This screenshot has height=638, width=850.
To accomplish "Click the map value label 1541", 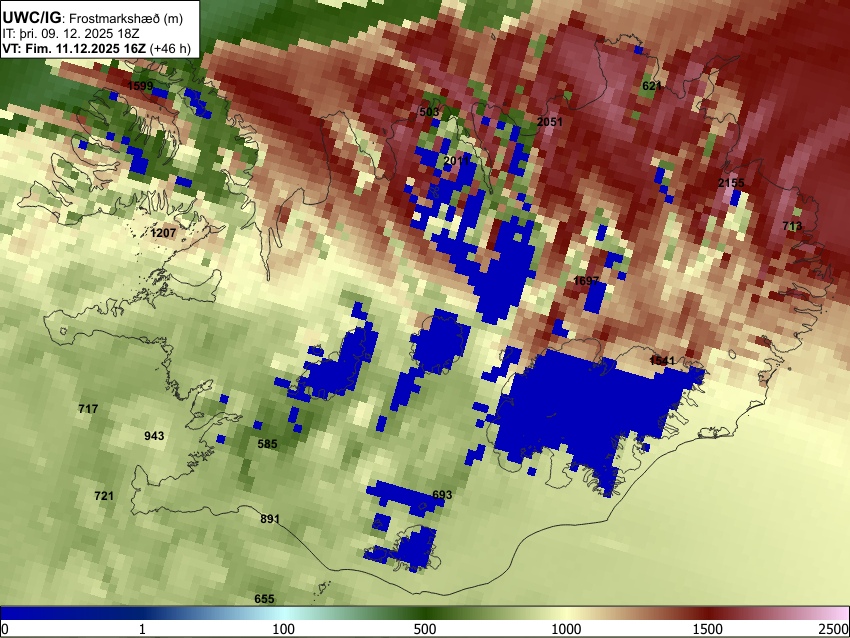I will tap(662, 360).
